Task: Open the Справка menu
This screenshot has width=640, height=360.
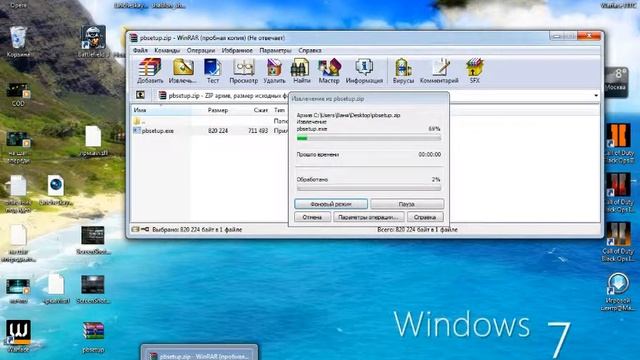Action: point(310,51)
